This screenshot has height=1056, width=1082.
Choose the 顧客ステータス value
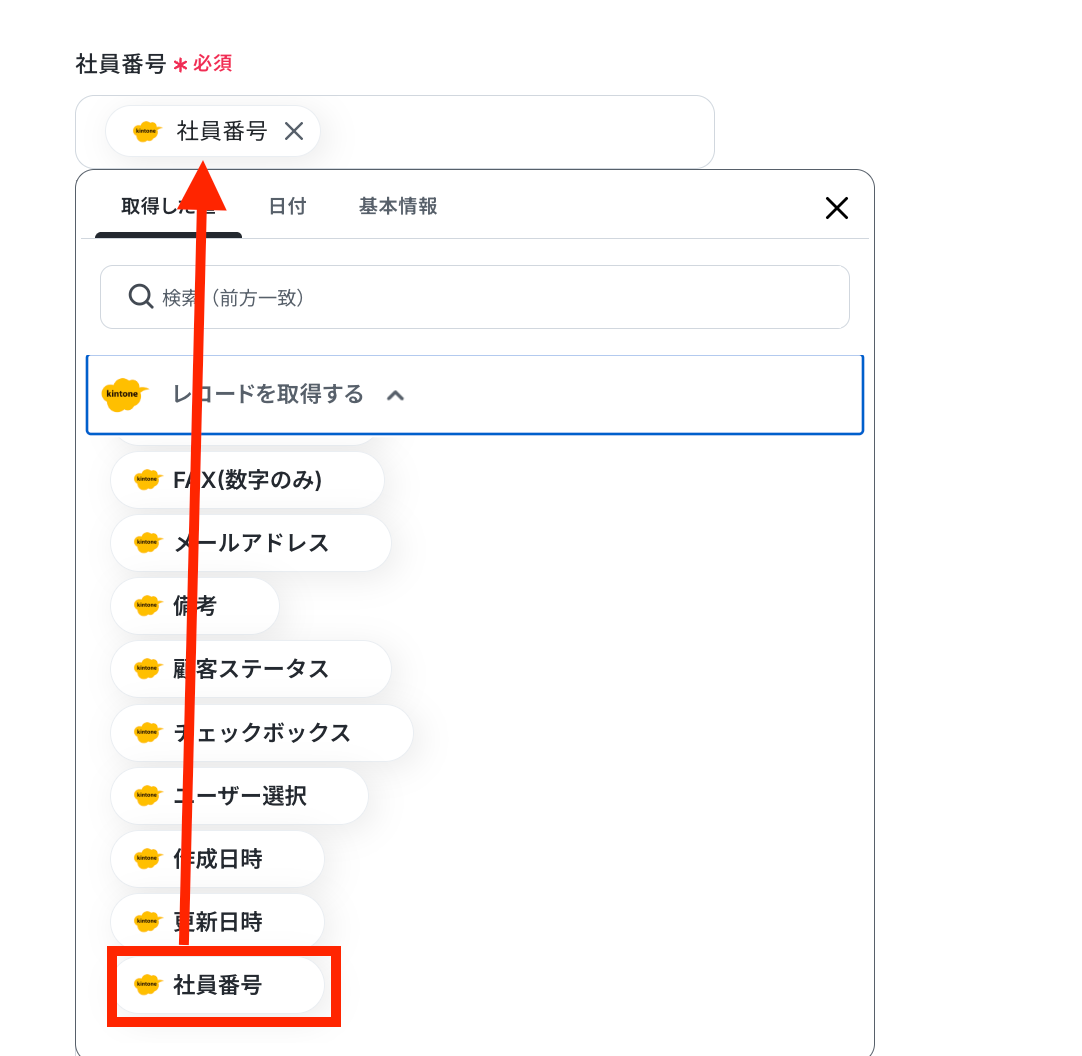[251, 669]
